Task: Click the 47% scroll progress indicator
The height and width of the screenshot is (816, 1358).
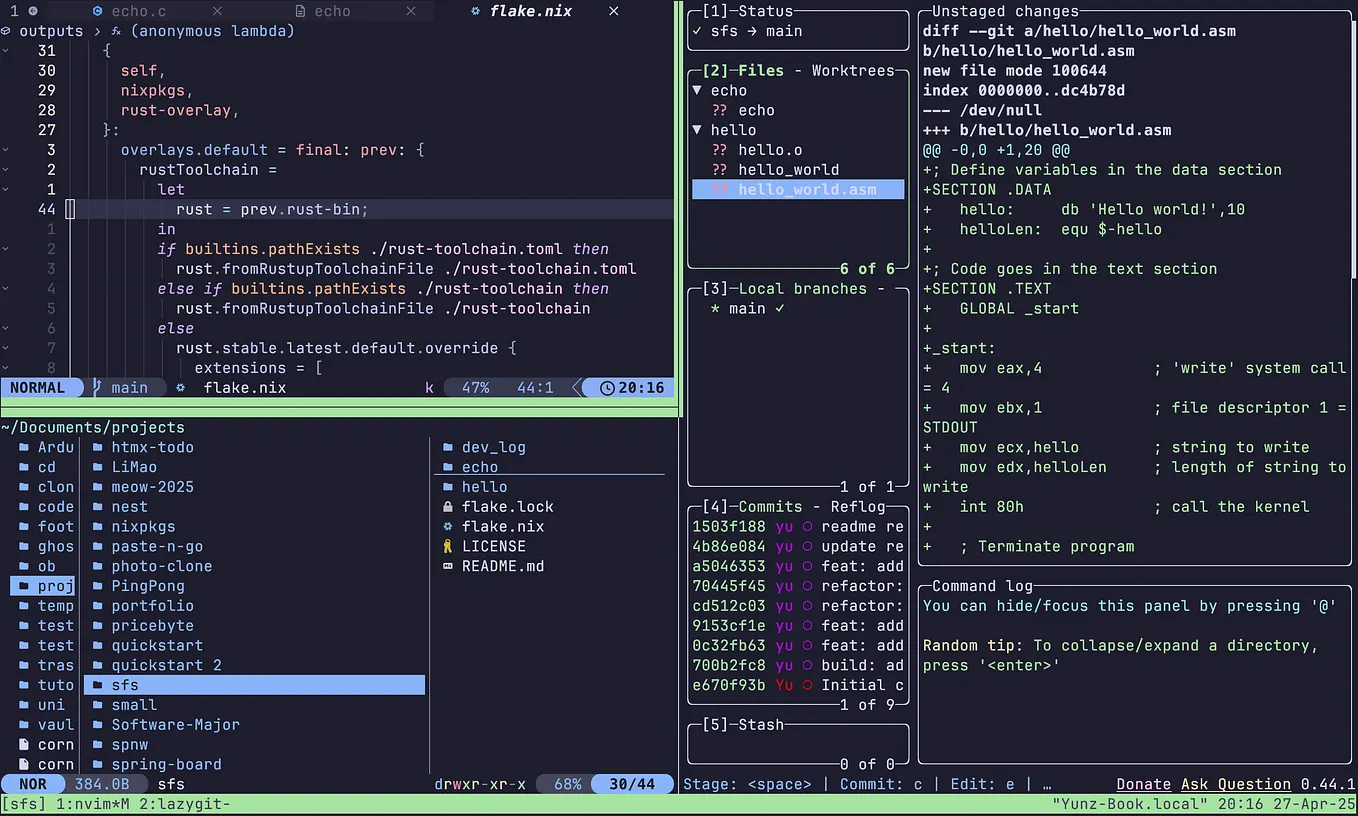Action: pyautogui.click(x=474, y=387)
